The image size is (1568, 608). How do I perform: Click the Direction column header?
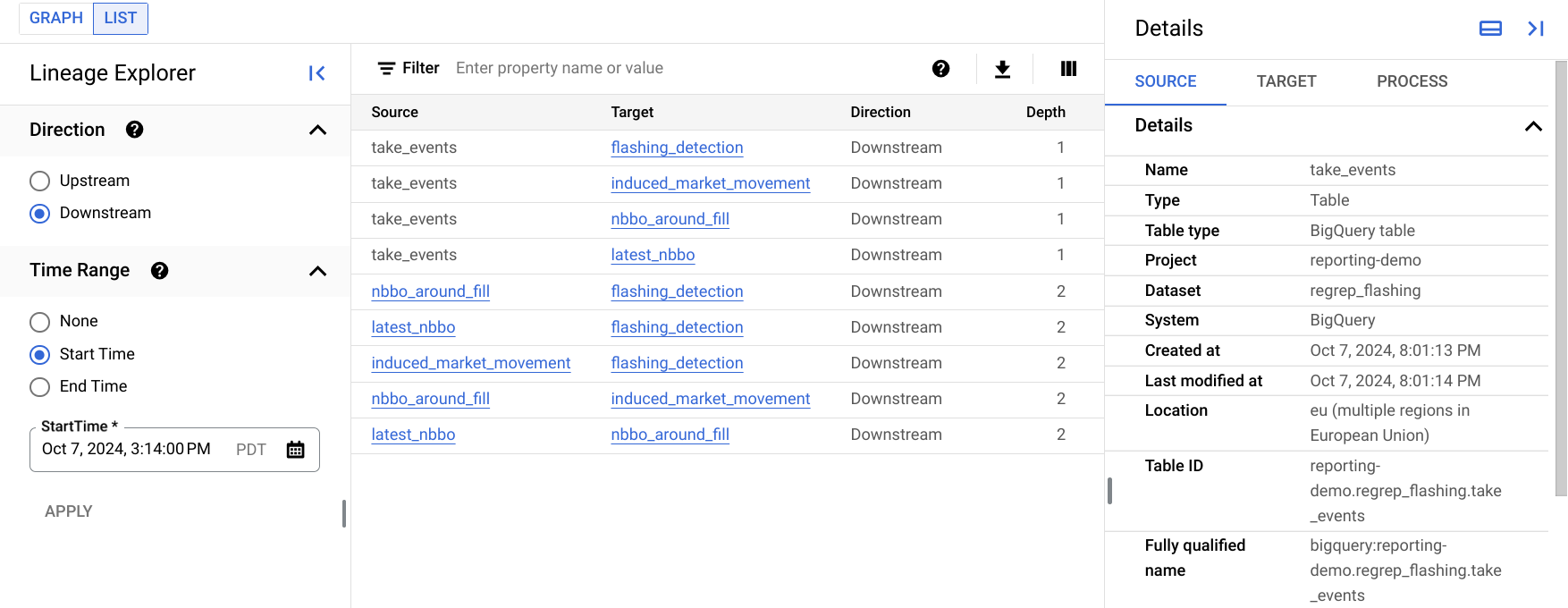(x=880, y=113)
